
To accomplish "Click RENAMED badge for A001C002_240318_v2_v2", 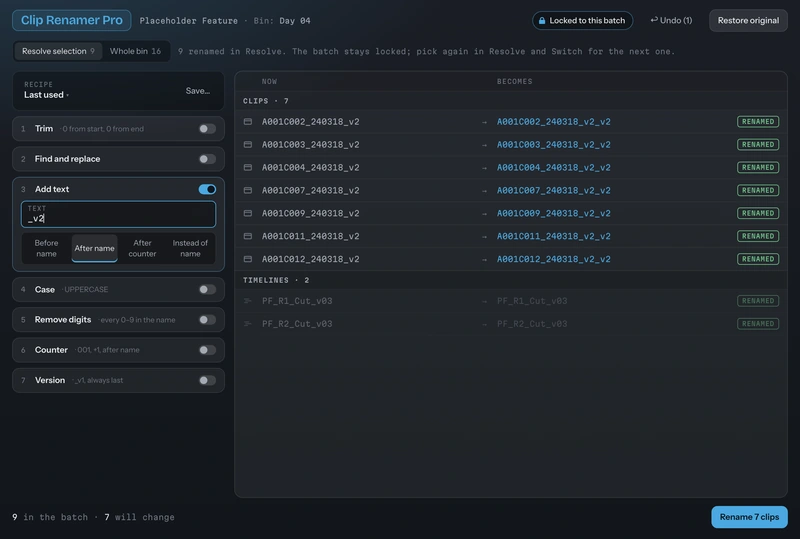I will coord(758,121).
